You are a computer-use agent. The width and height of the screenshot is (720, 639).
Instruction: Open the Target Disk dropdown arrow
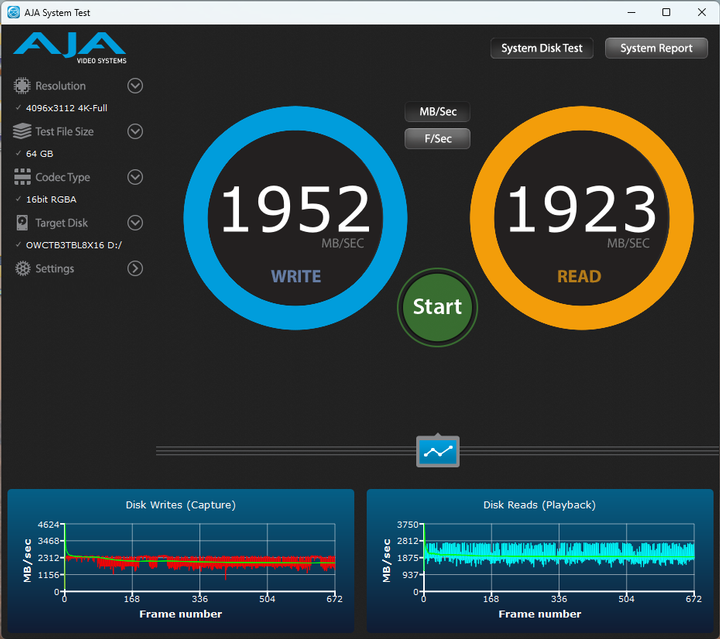coord(135,223)
